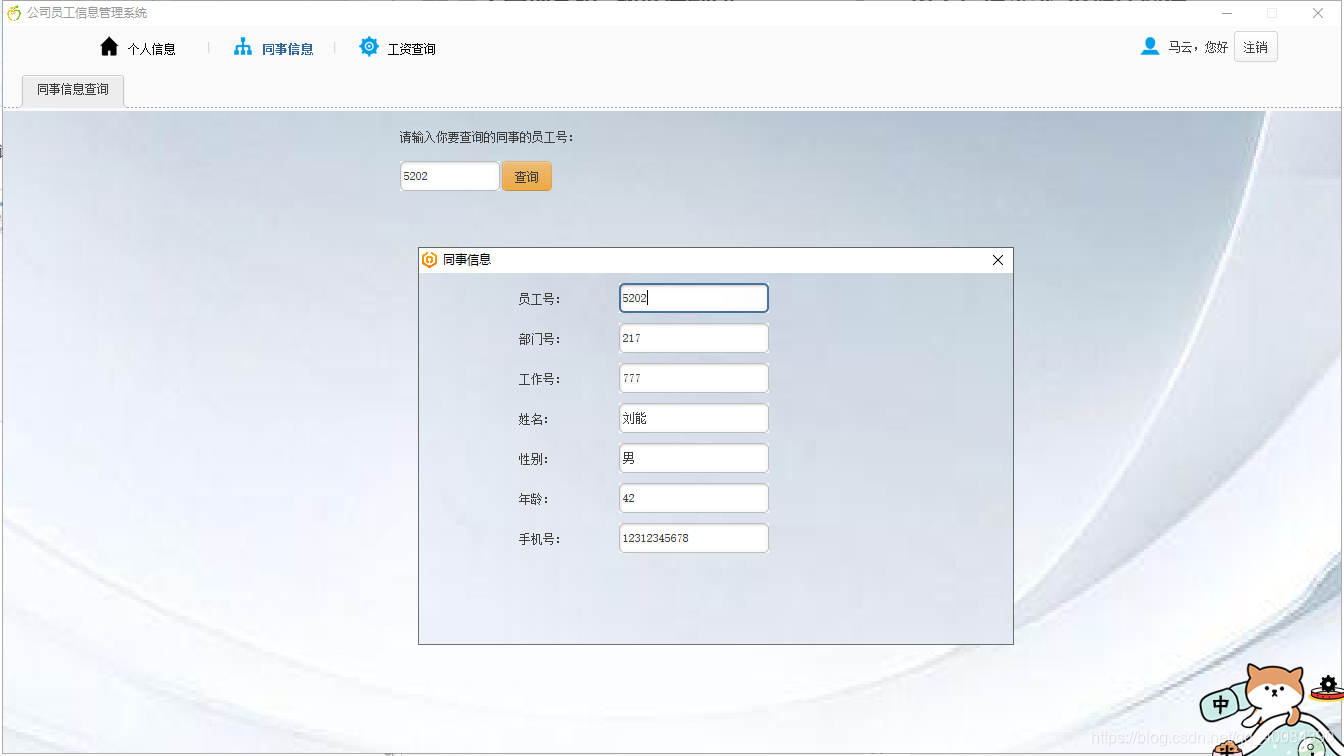
Task: Click the 性别 field showing 男
Action: point(693,458)
